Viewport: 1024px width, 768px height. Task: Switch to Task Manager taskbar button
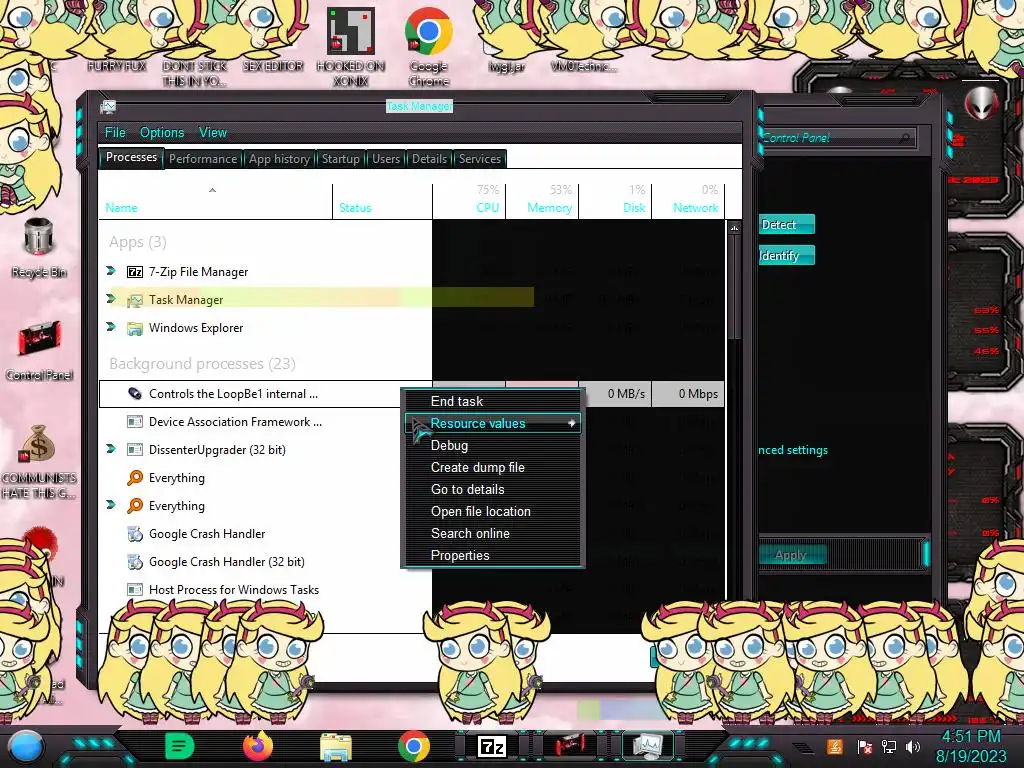648,746
